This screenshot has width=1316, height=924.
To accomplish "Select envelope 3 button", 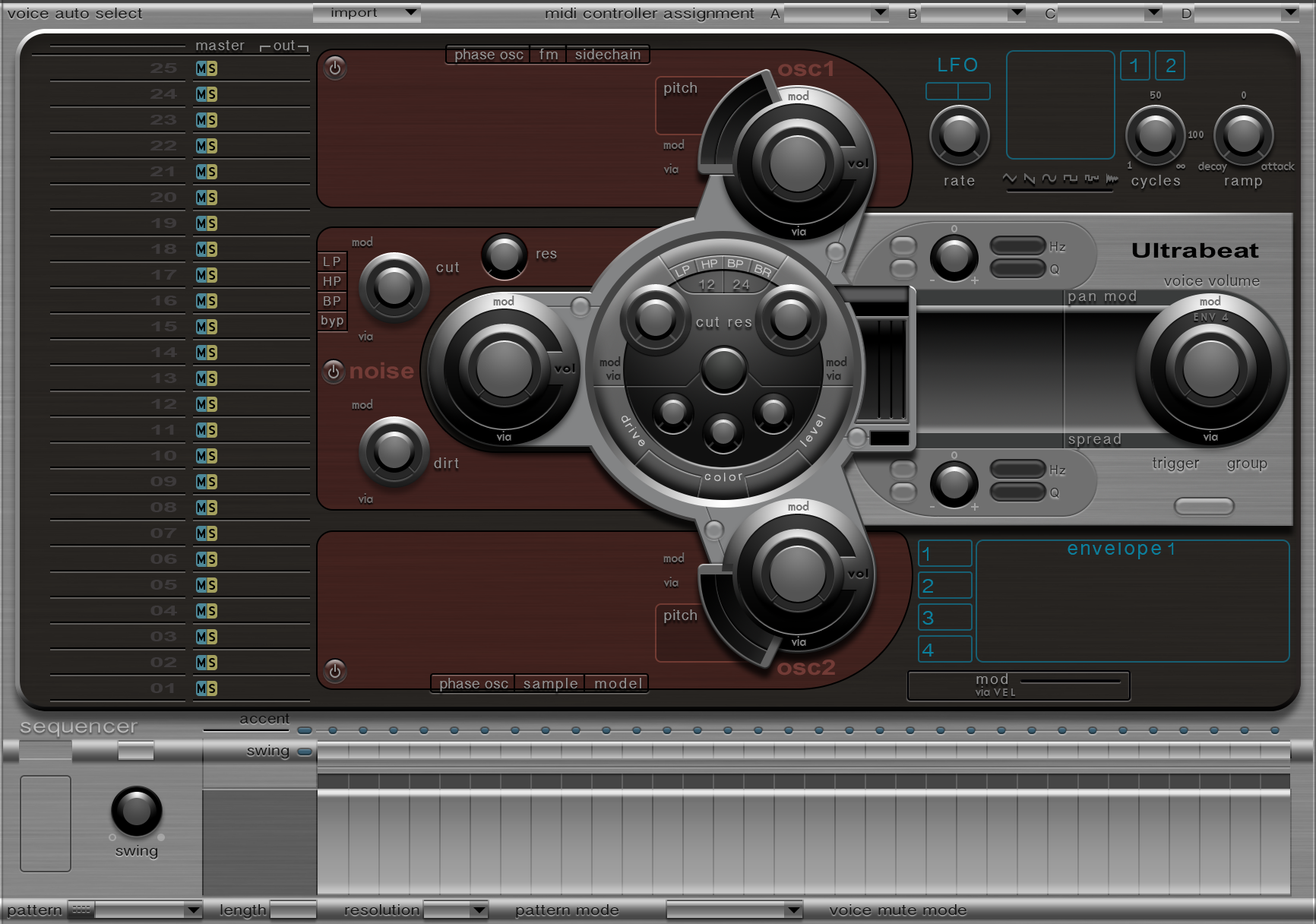I will pyautogui.click(x=944, y=617).
